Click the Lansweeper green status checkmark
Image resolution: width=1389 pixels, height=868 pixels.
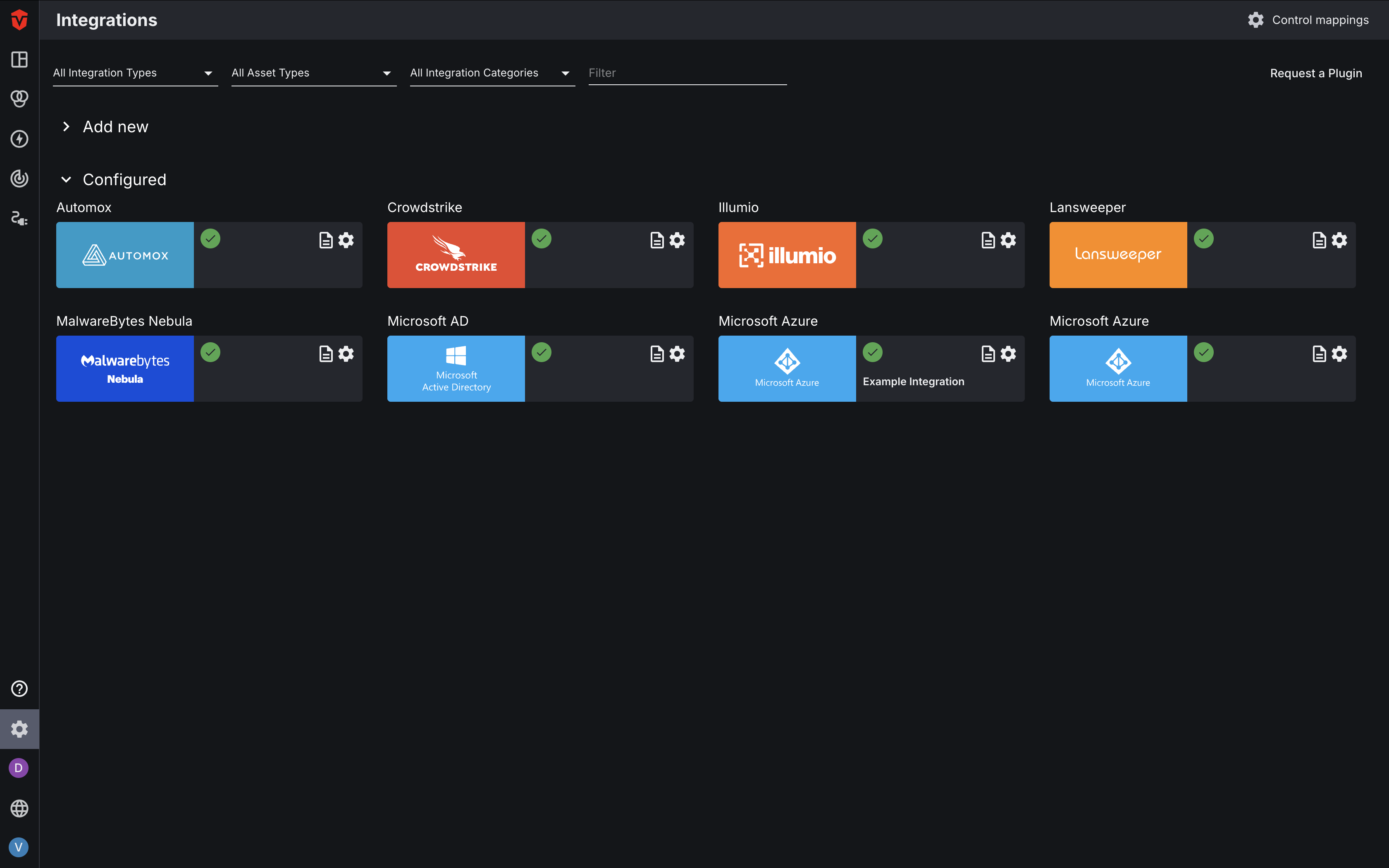point(1204,238)
